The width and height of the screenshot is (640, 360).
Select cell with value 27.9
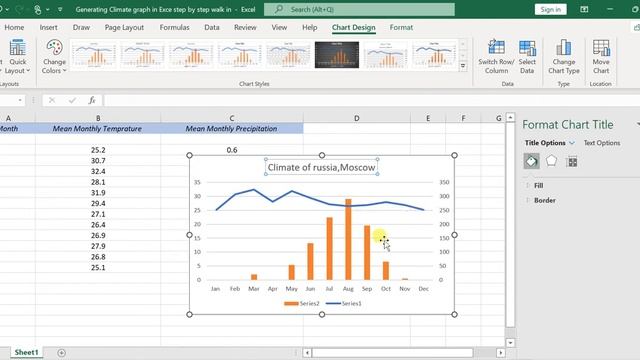(x=98, y=246)
